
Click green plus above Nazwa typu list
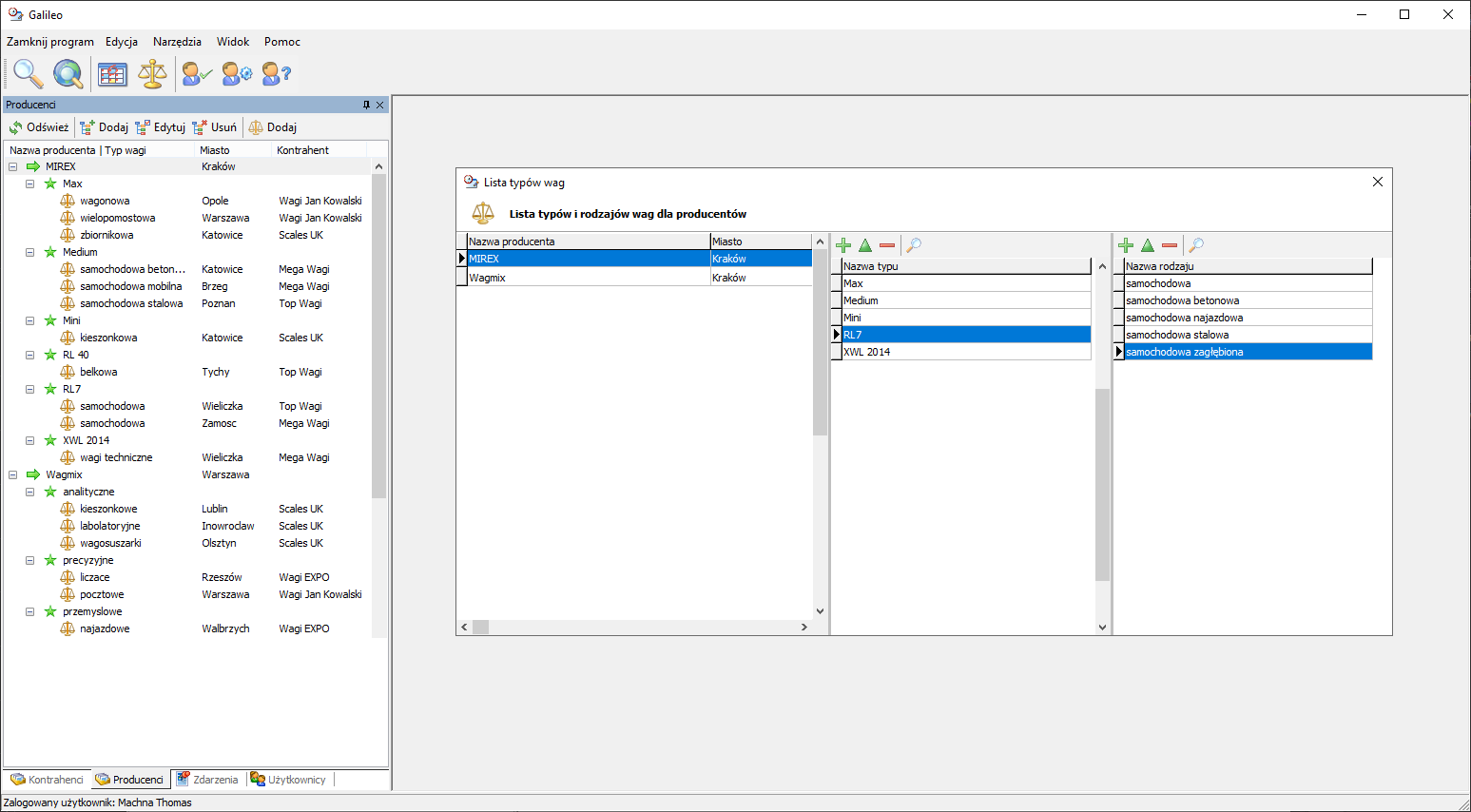pos(843,245)
